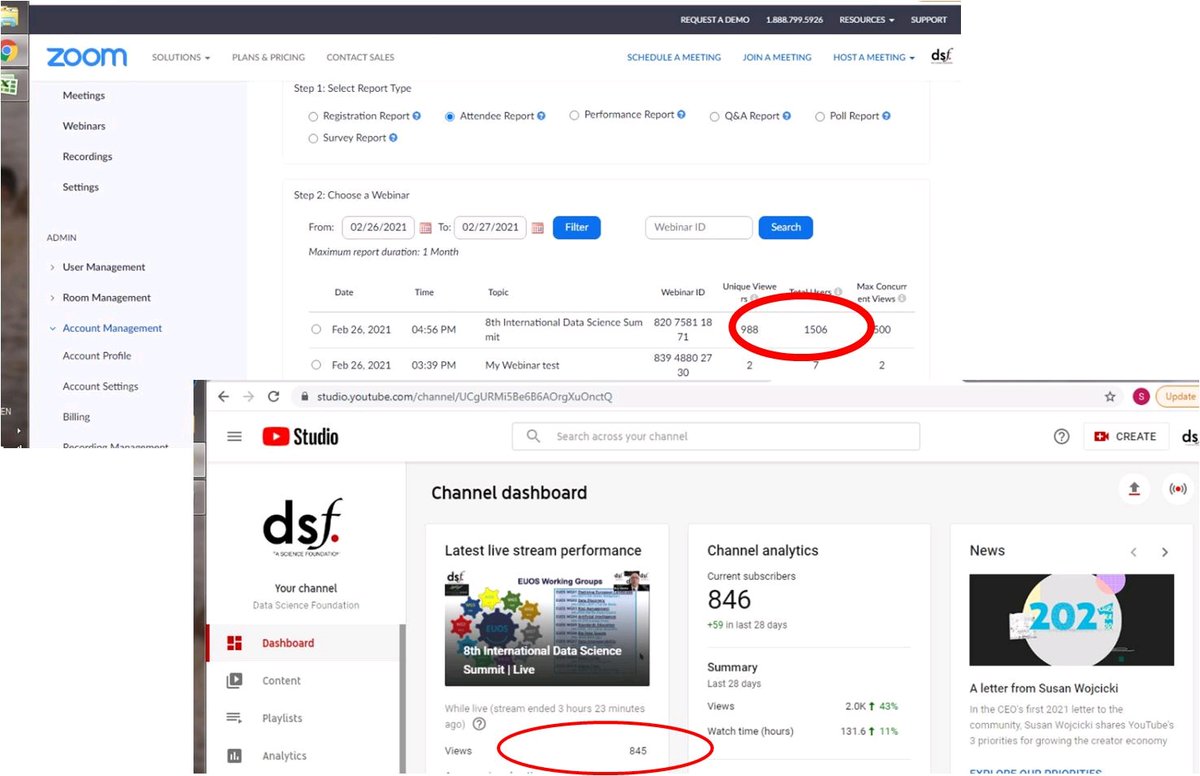Go forward in the browser
The height and width of the screenshot is (776, 1200).
pos(249,396)
